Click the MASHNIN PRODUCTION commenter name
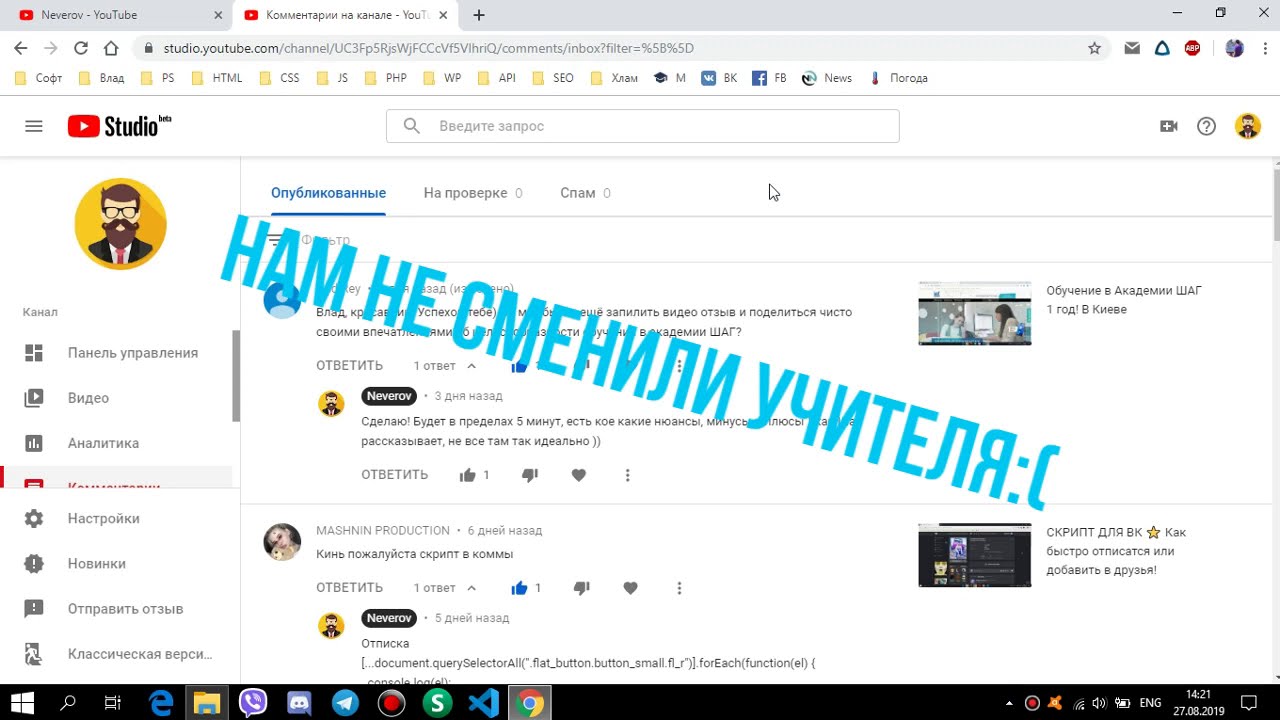Screen dimensions: 1280x720 [x=383, y=531]
